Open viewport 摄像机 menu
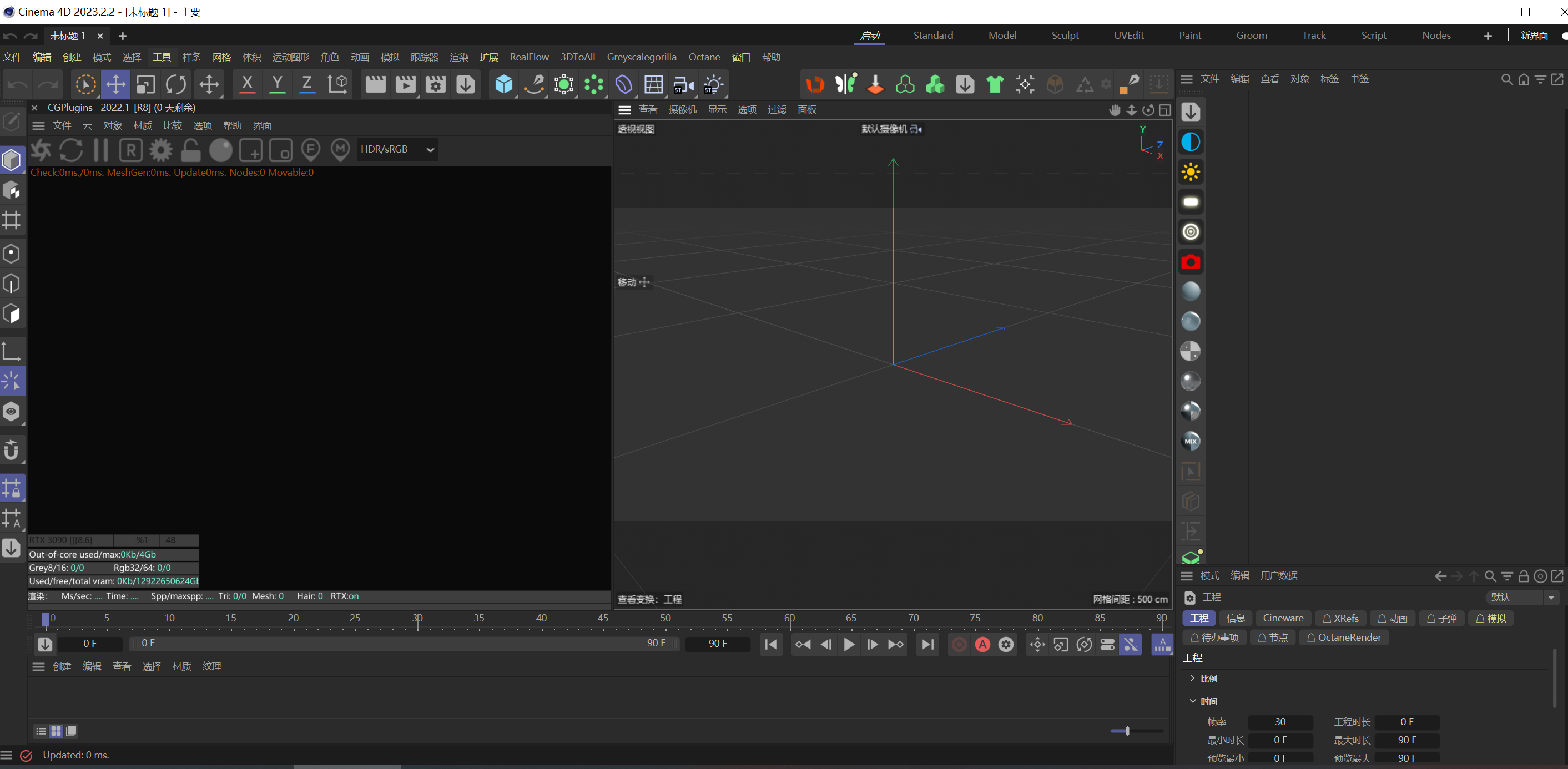The width and height of the screenshot is (1568, 769). coord(682,109)
